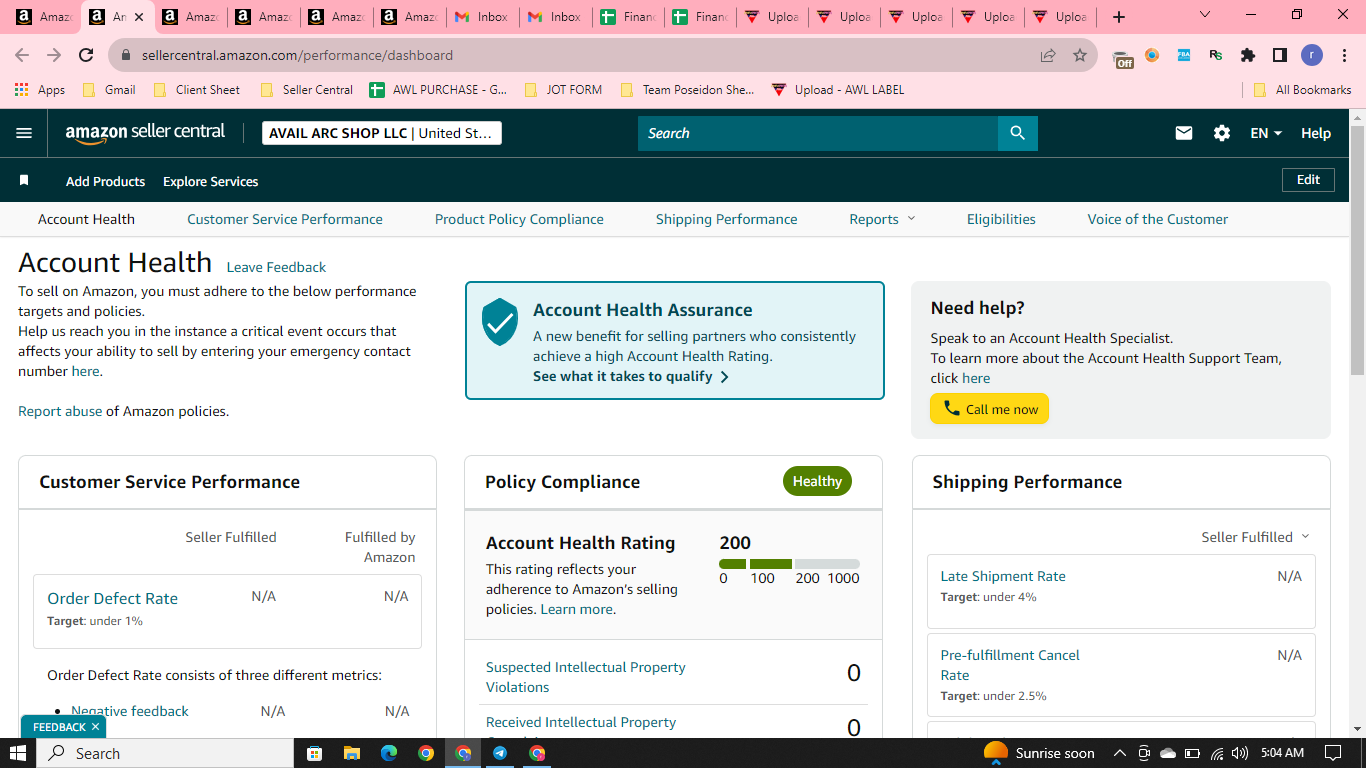The width and height of the screenshot is (1366, 768).
Task: Bookmark this page with the star icon
Action: click(1080, 55)
